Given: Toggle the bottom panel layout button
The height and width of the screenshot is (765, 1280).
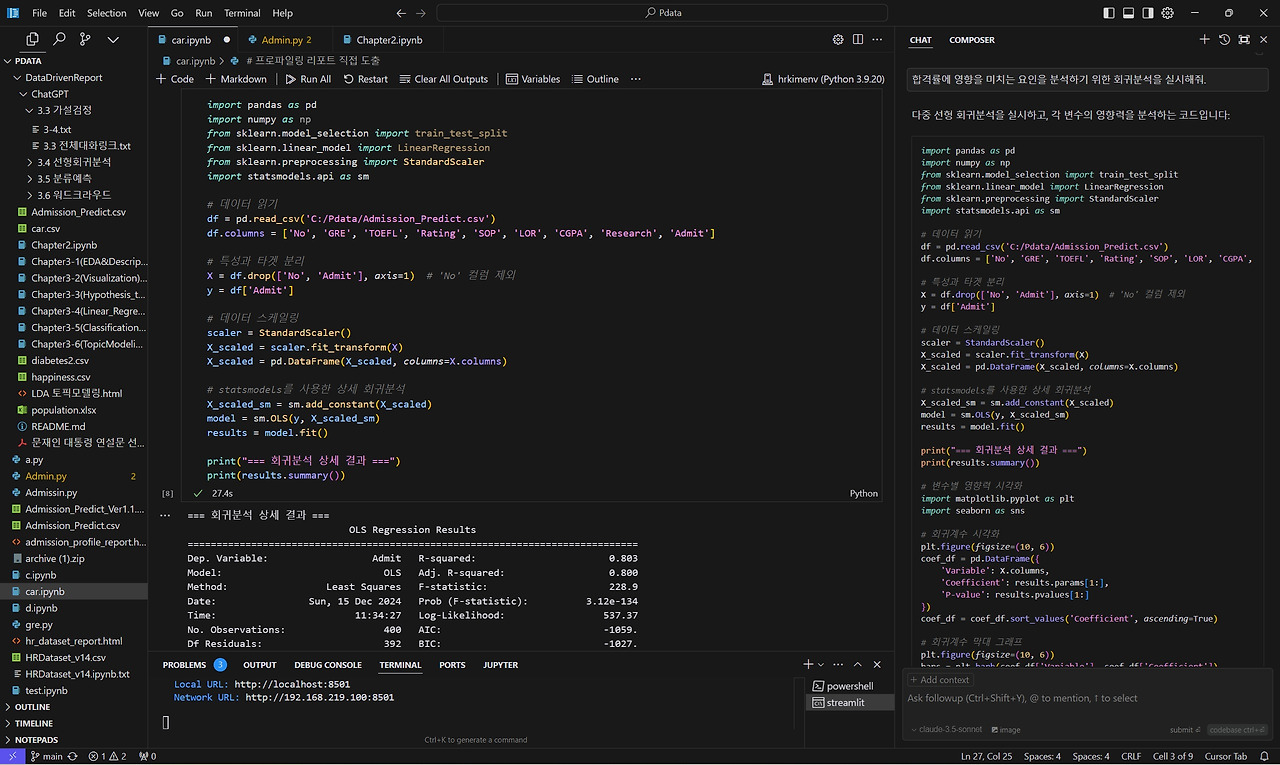Looking at the screenshot, I should [x=1128, y=13].
